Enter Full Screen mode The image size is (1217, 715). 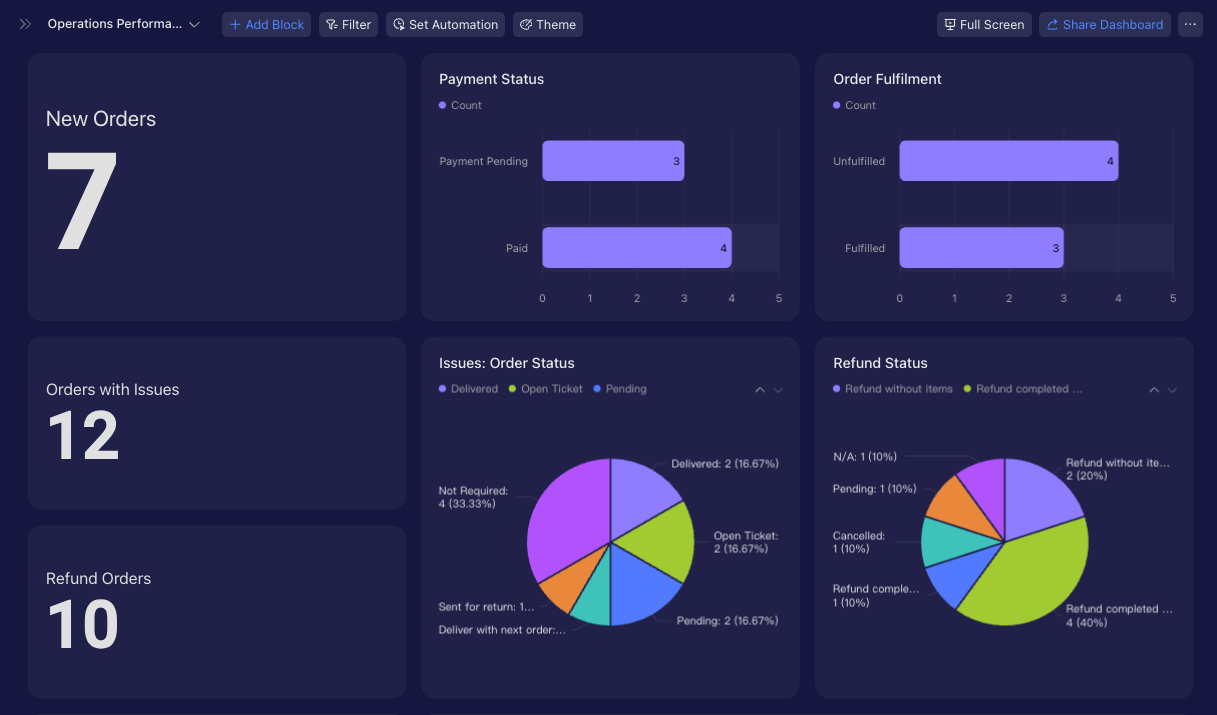984,24
